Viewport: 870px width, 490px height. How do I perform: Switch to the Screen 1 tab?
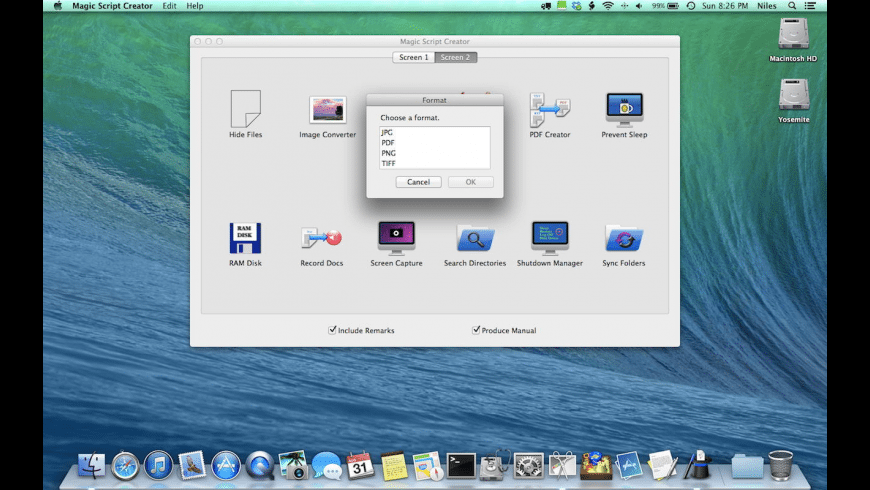click(x=413, y=57)
